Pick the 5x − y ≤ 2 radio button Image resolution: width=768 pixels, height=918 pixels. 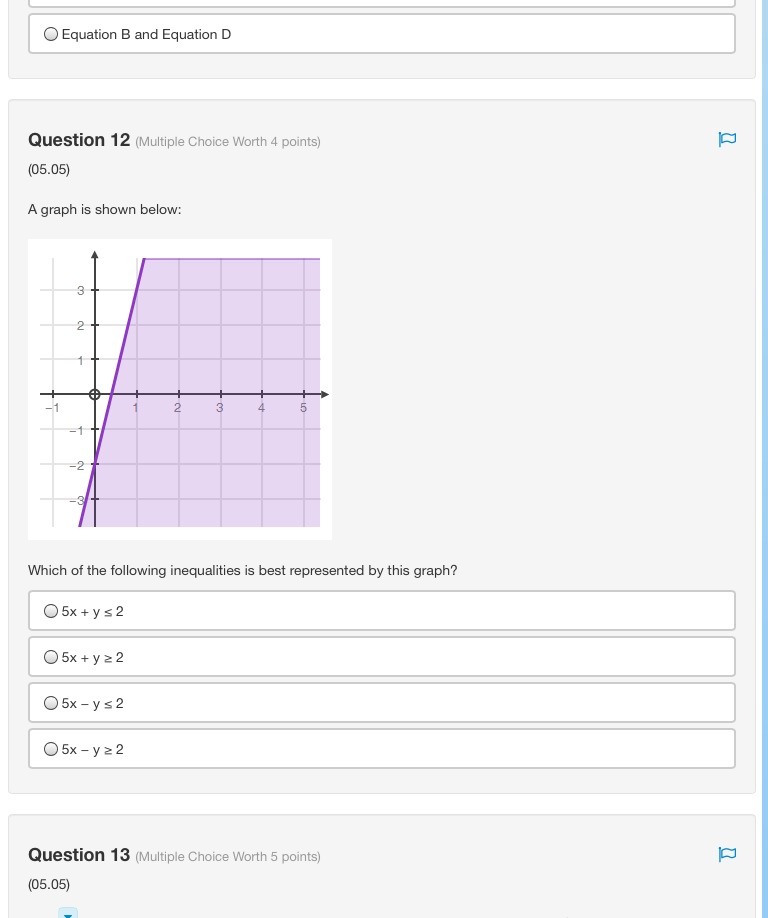51,703
